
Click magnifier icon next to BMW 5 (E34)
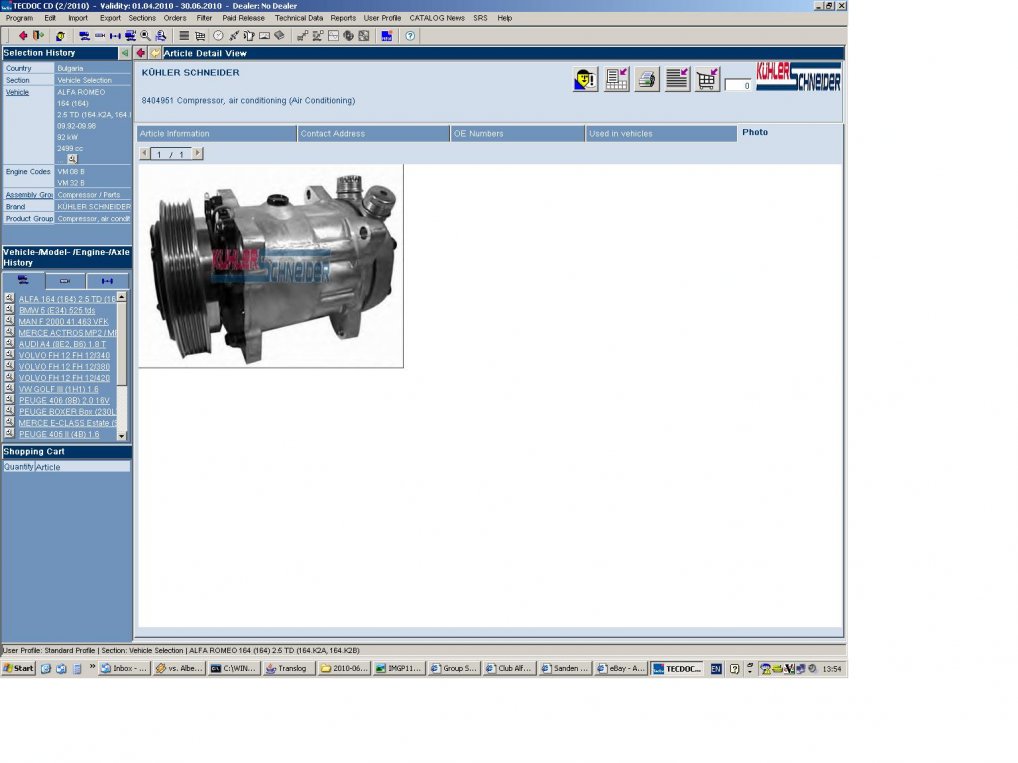9,310
